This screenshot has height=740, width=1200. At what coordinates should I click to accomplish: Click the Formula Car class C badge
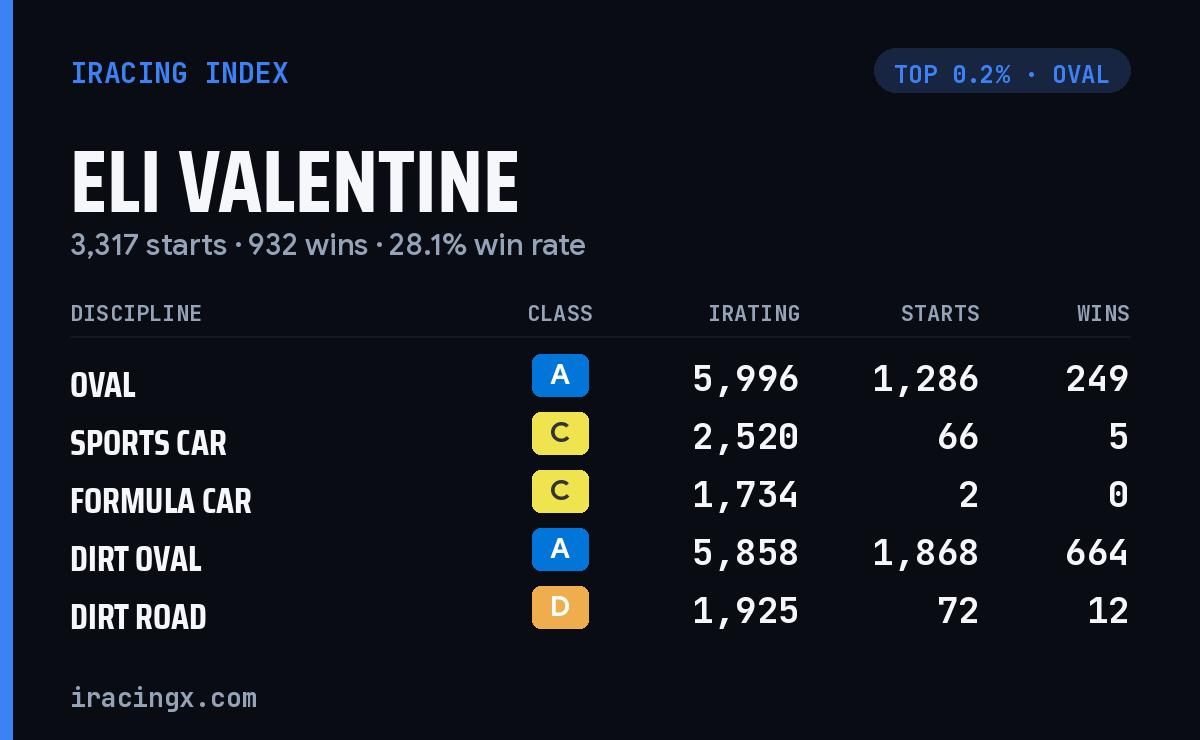560,491
